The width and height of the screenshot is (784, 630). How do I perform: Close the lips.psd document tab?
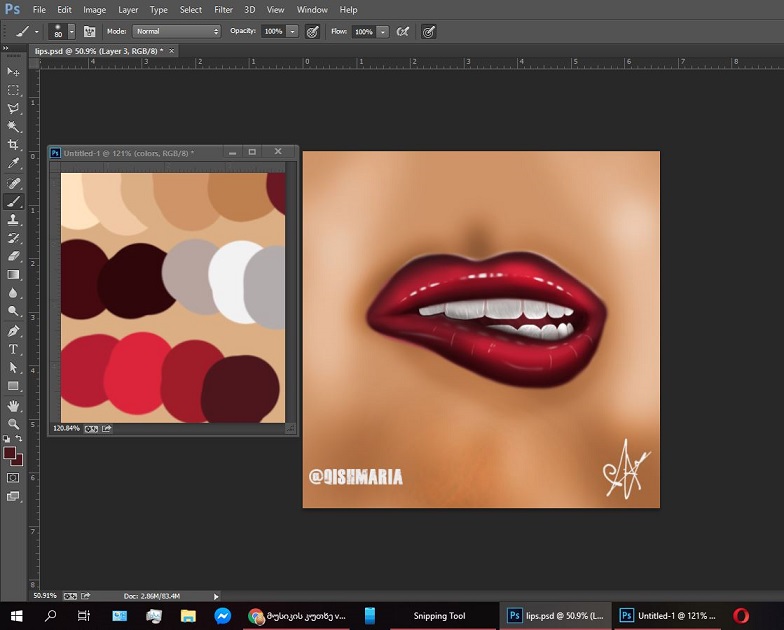172,50
